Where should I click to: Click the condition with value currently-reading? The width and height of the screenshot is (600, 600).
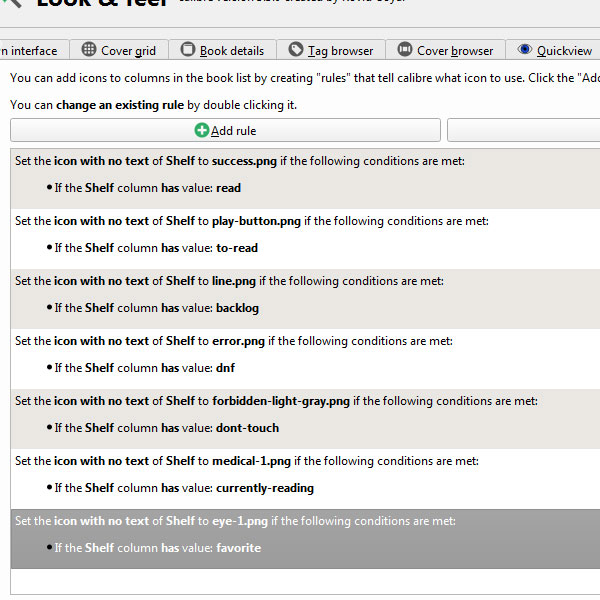(x=180, y=488)
